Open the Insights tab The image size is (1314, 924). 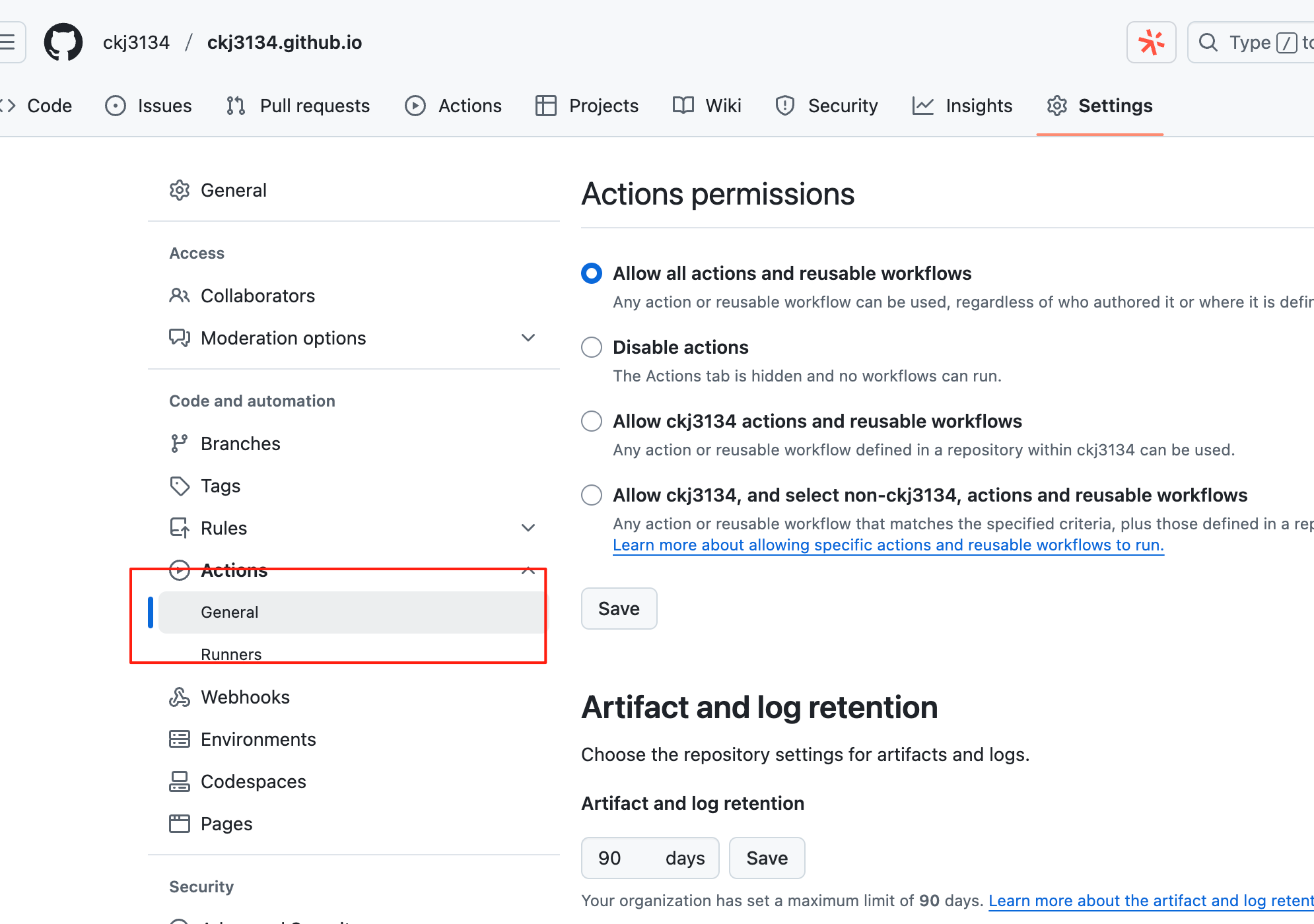pos(963,106)
